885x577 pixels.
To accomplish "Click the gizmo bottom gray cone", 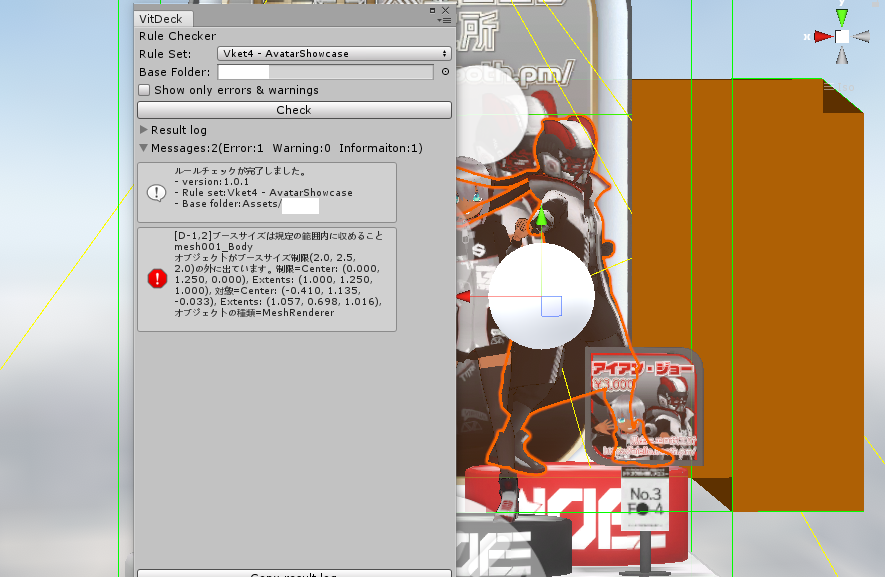I will coord(842,55).
